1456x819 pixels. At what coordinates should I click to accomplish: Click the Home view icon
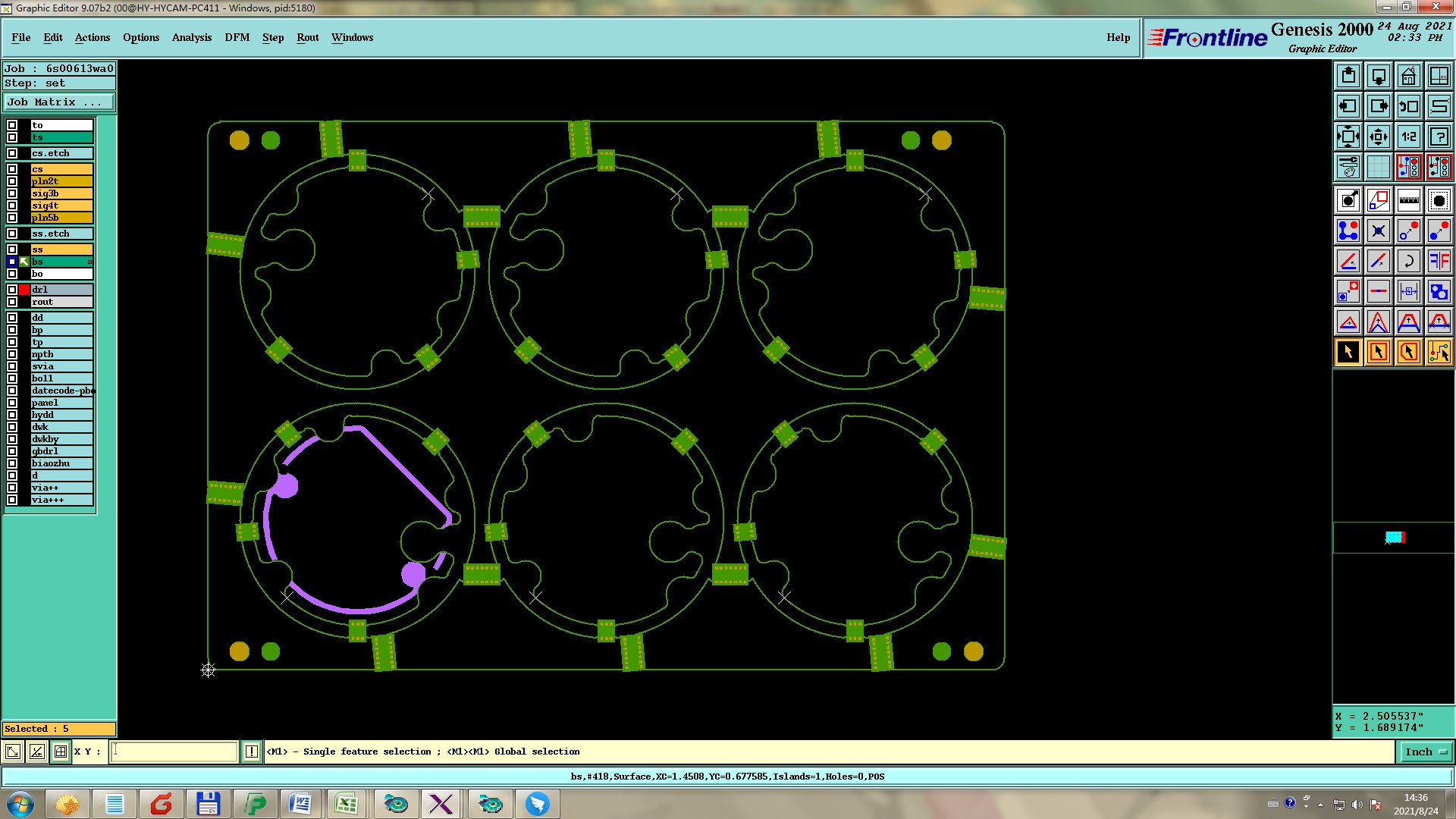tap(1408, 76)
